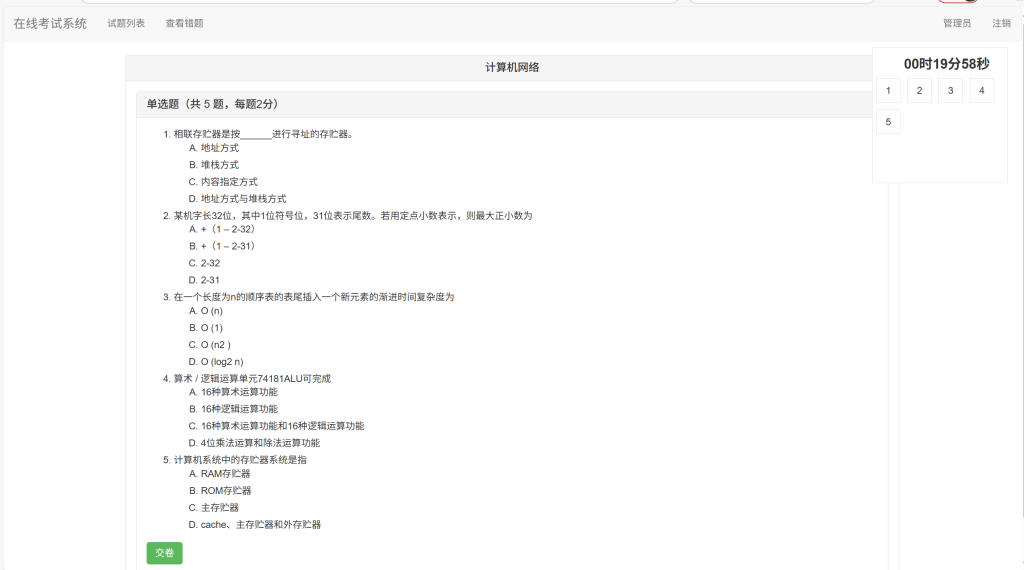Select answer C. O (n2 )
Viewport: 1024px width, 570px height.
[x=210, y=345]
